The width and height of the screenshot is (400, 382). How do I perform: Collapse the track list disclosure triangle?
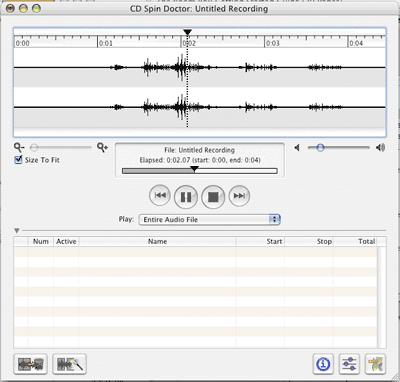(17, 230)
